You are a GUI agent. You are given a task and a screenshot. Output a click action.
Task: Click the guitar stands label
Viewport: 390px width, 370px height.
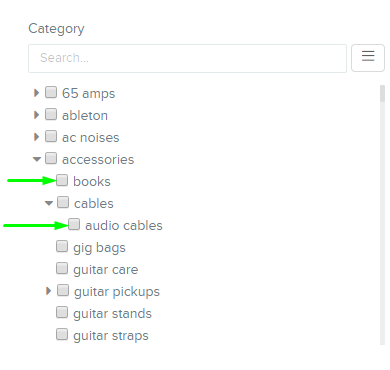pyautogui.click(x=112, y=314)
